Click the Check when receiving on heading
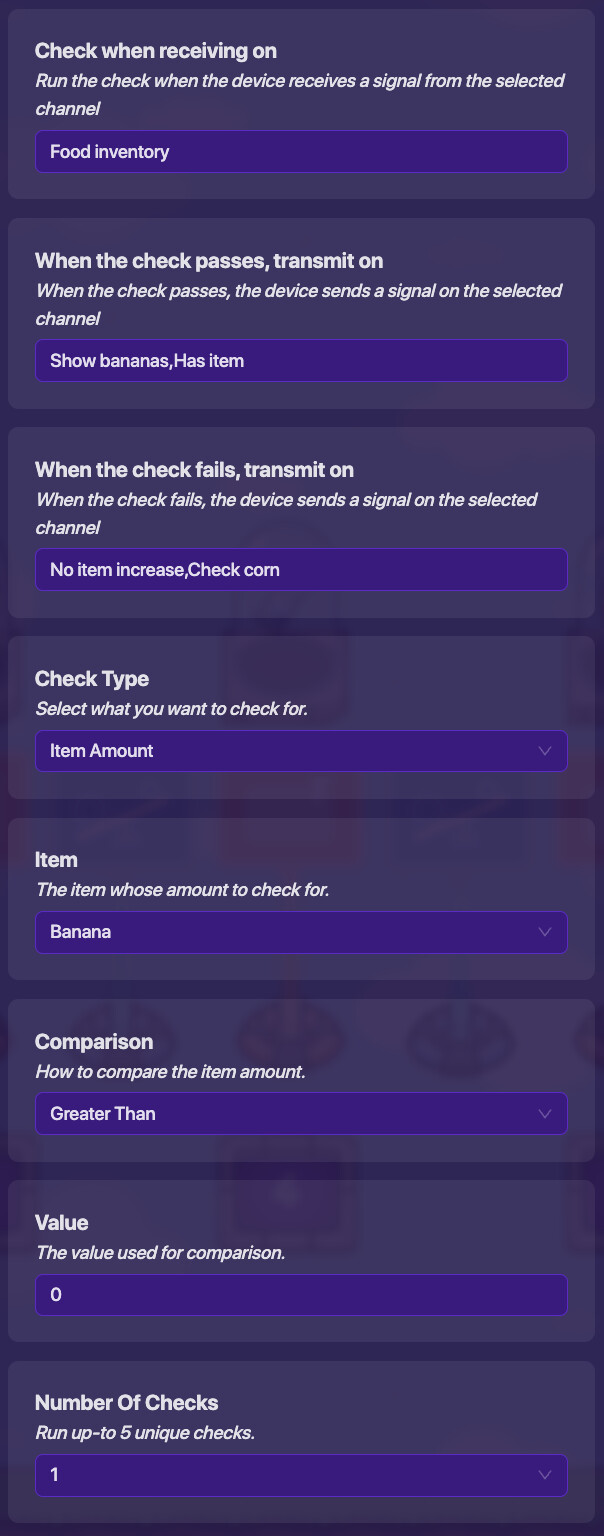The width and height of the screenshot is (604, 1536). (x=156, y=51)
